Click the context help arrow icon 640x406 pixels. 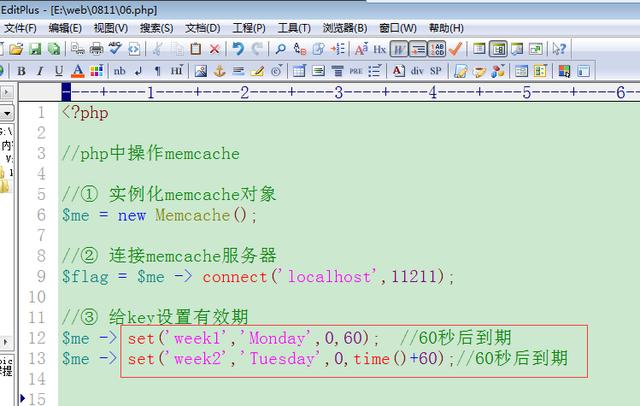[559, 49]
